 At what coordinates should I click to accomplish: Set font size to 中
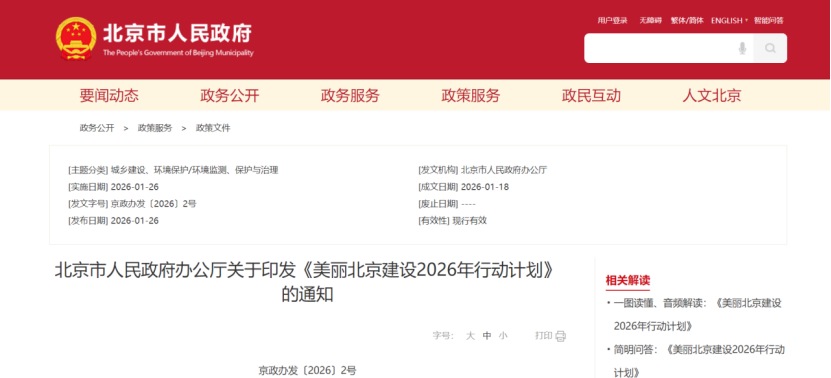coord(487,336)
